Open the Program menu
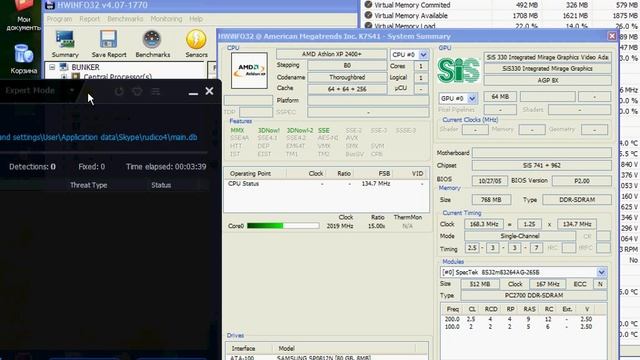Screen dimensions: 640x360 [x=59, y=19]
